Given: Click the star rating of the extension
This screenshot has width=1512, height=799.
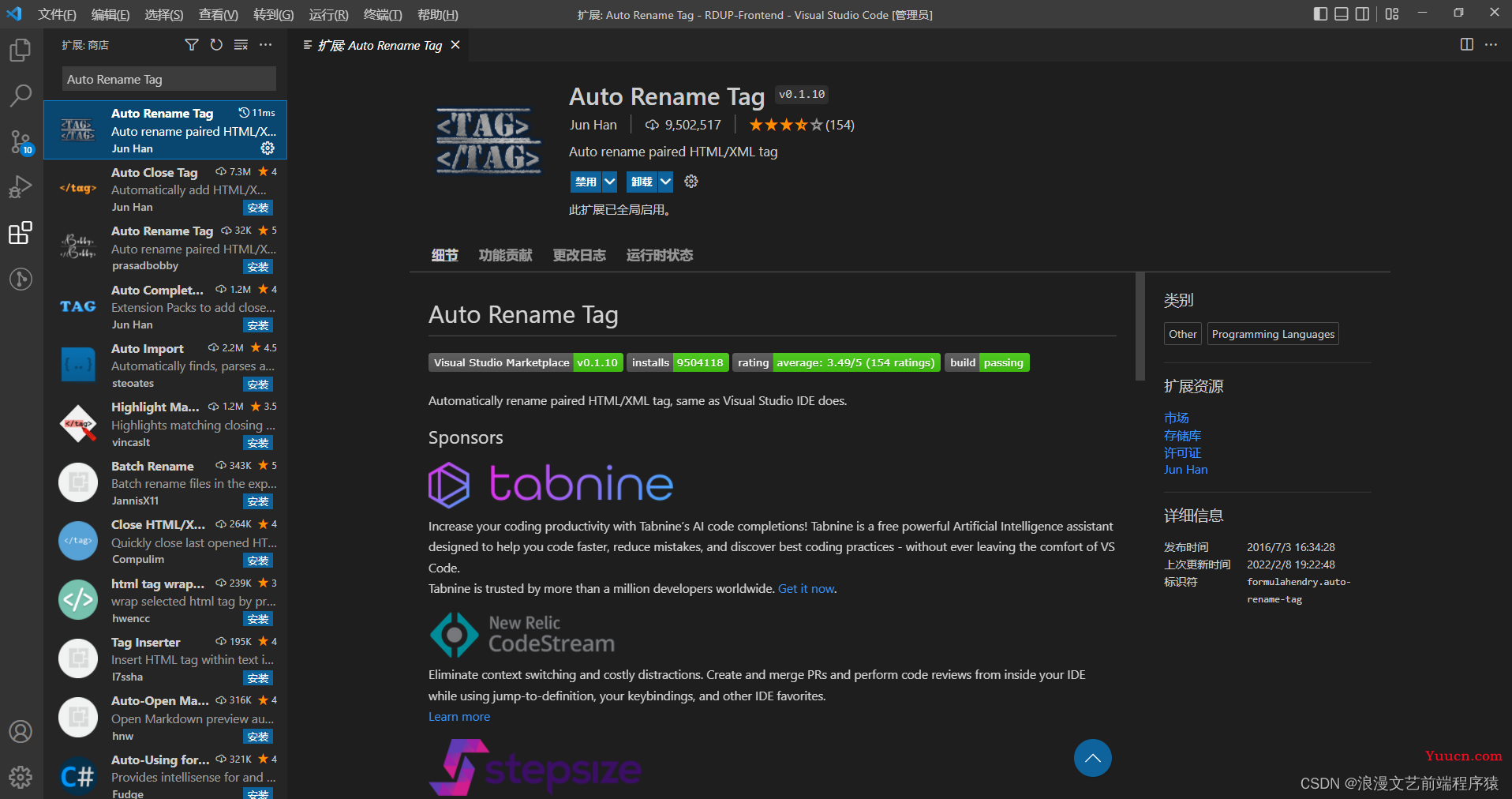Looking at the screenshot, I should pyautogui.click(x=785, y=125).
